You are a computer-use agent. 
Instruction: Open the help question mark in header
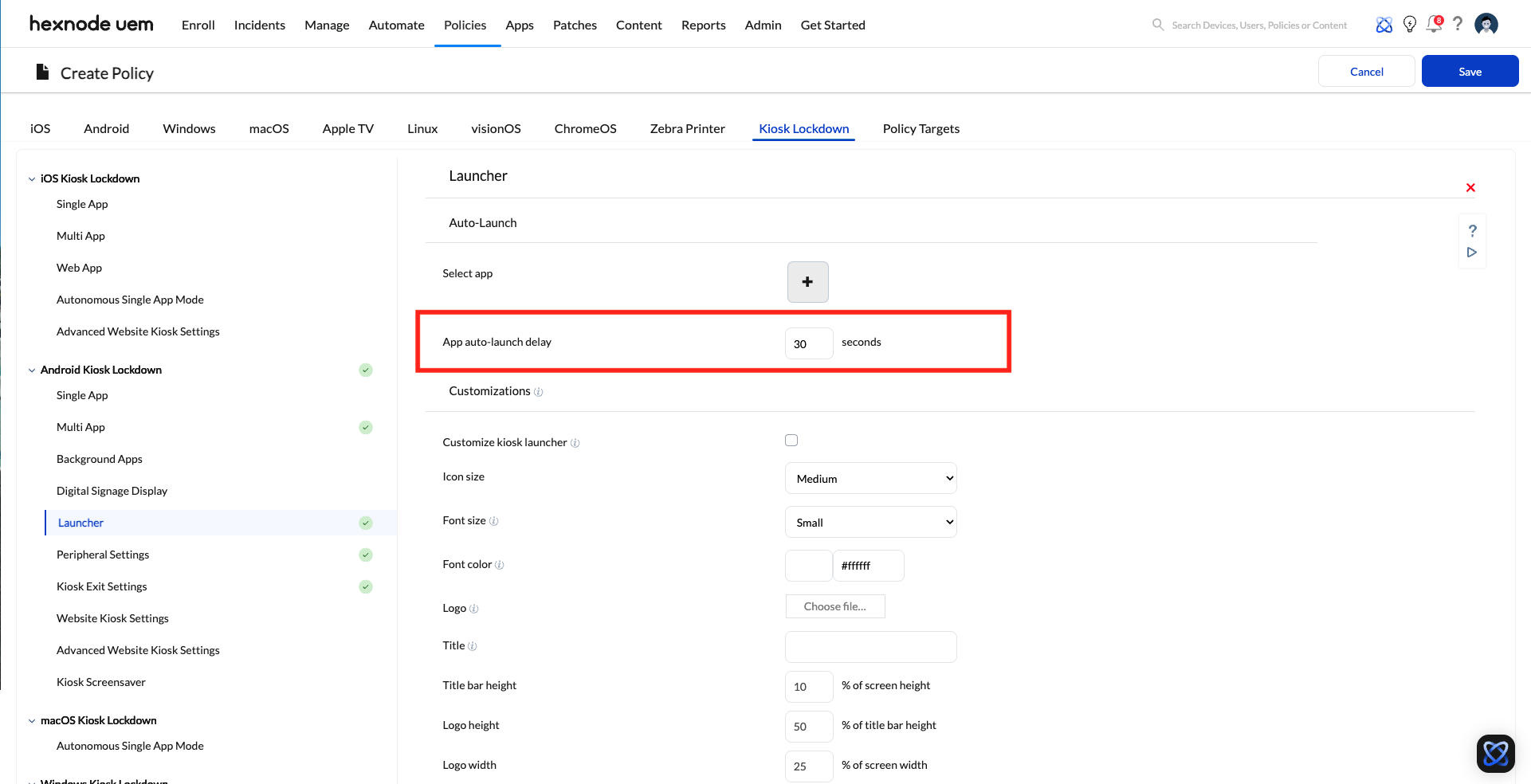(1458, 24)
